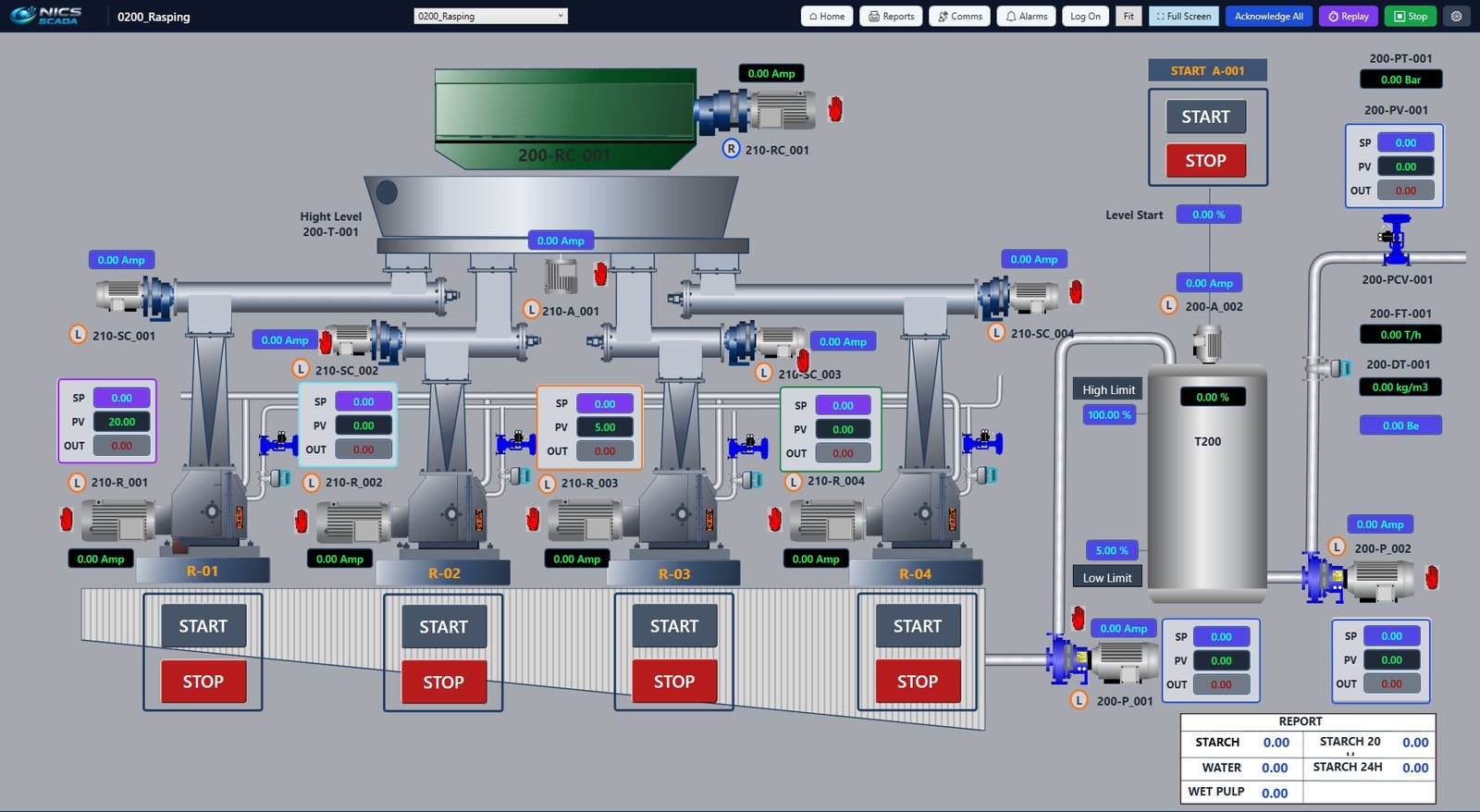Screen dimensions: 1480x812
Task: Expand the 0200_Rasping page dropdown
Action: tap(490, 16)
